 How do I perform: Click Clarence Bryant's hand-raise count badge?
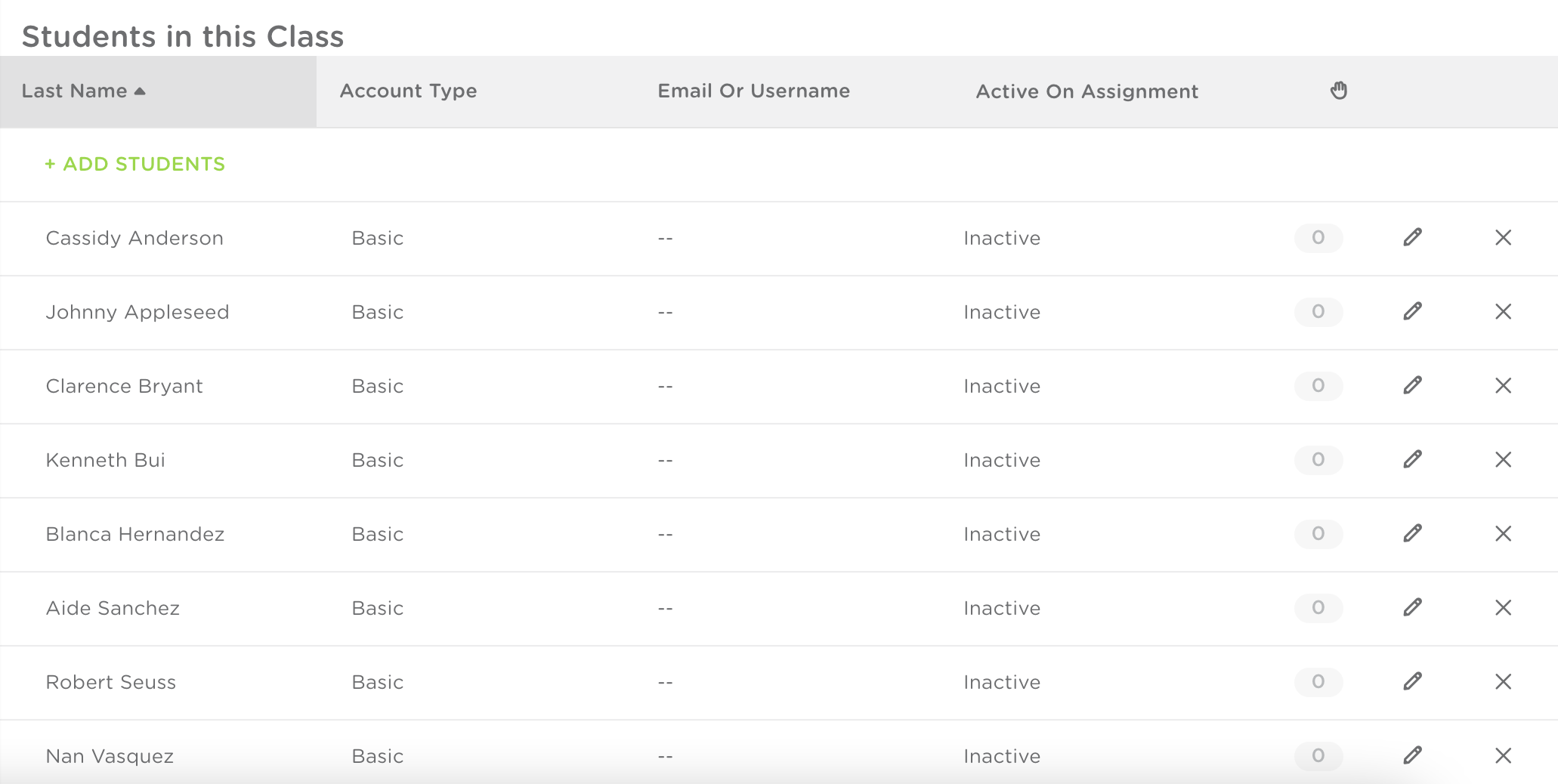pos(1318,386)
